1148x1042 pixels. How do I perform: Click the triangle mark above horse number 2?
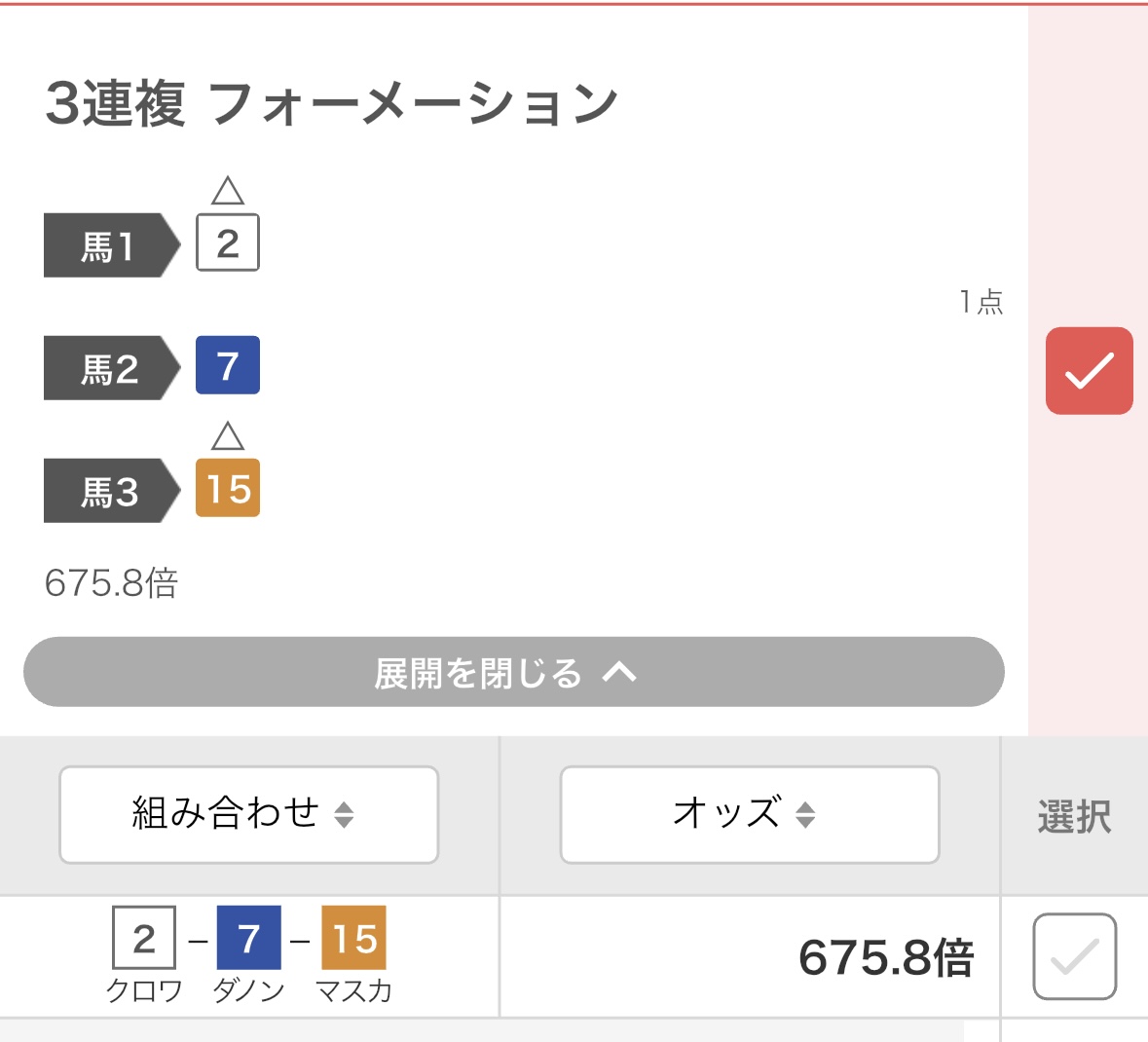(228, 191)
